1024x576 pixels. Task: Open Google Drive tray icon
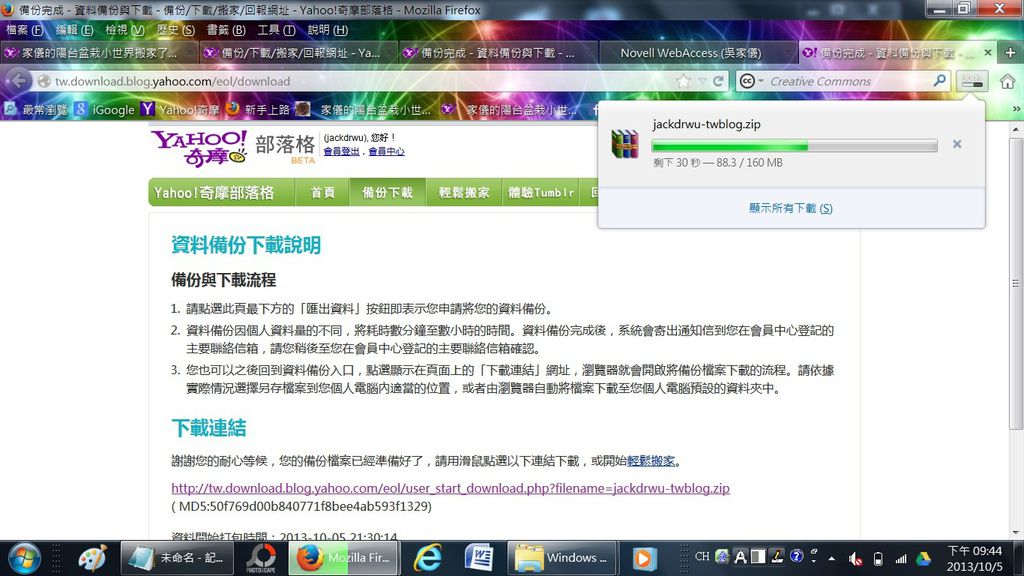pyautogui.click(x=923, y=558)
